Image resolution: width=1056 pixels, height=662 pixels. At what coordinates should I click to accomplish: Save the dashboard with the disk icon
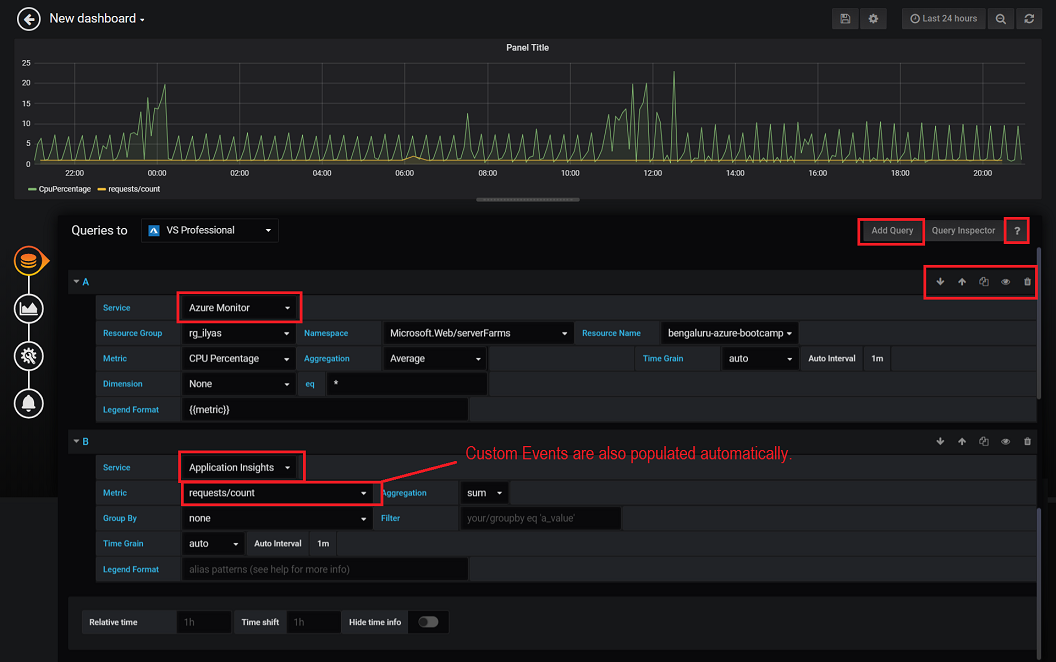[845, 19]
